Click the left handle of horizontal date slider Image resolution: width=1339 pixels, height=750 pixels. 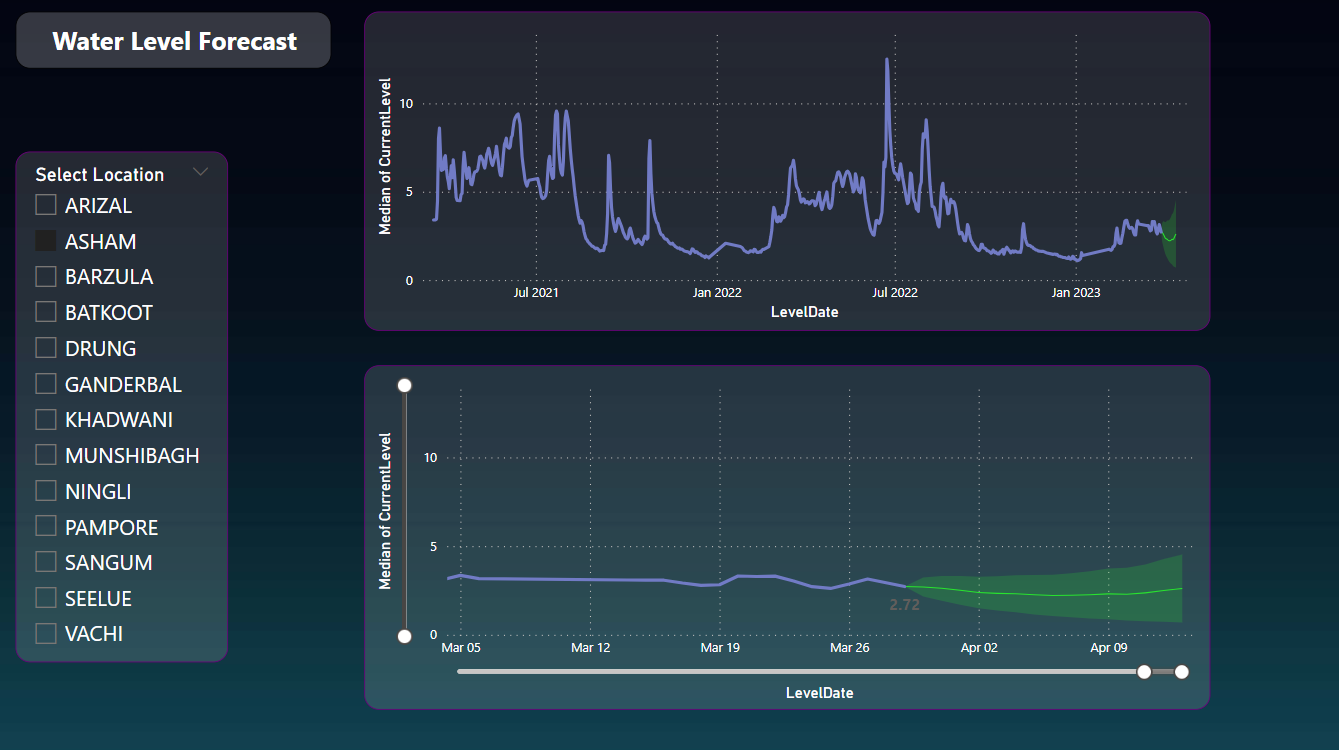point(1144,672)
